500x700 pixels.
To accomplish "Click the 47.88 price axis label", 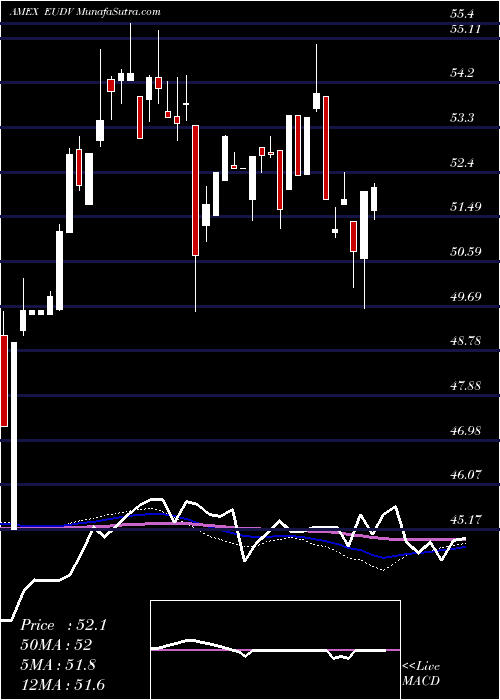I will [x=465, y=385].
